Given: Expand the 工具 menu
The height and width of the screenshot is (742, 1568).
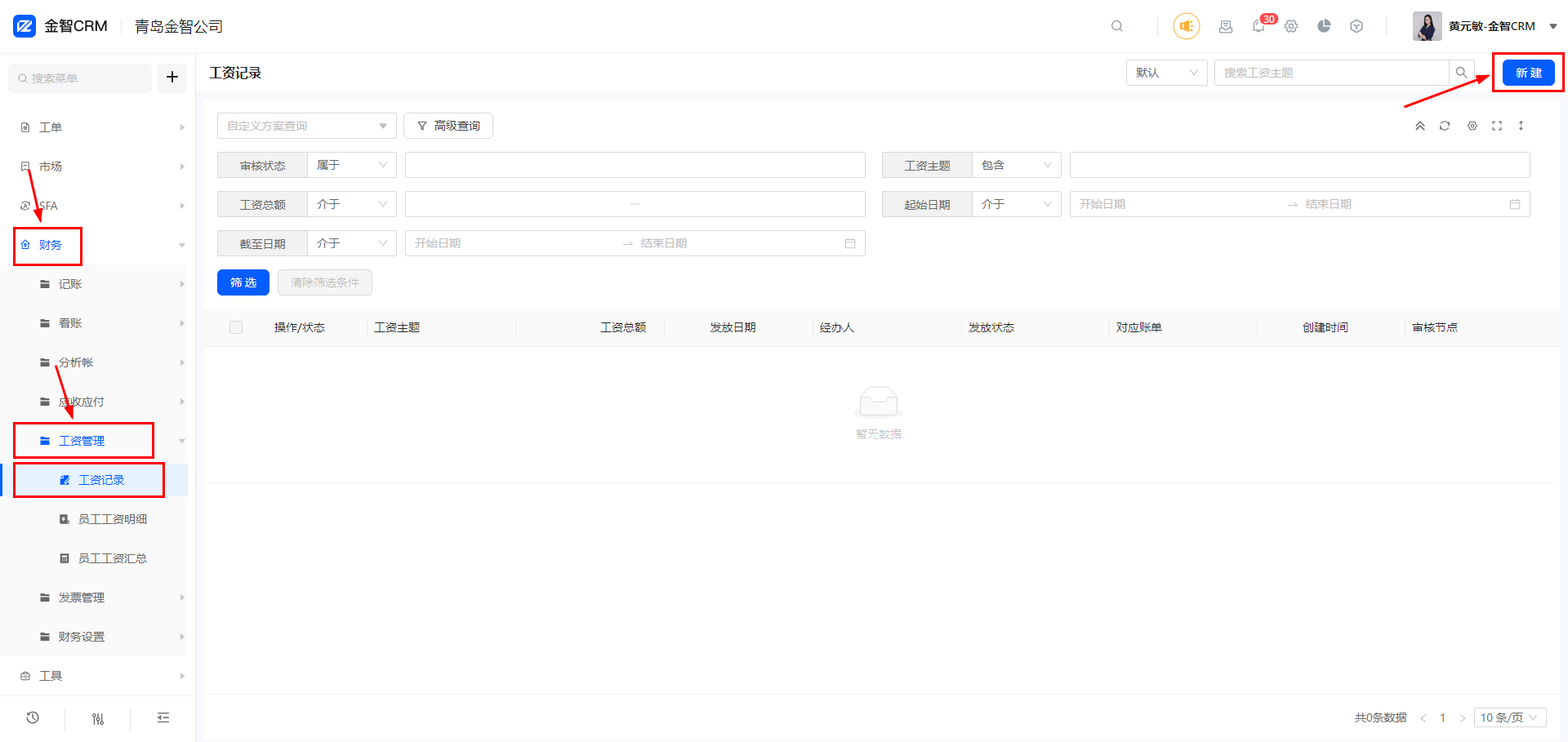Looking at the screenshot, I should pyautogui.click(x=98, y=676).
